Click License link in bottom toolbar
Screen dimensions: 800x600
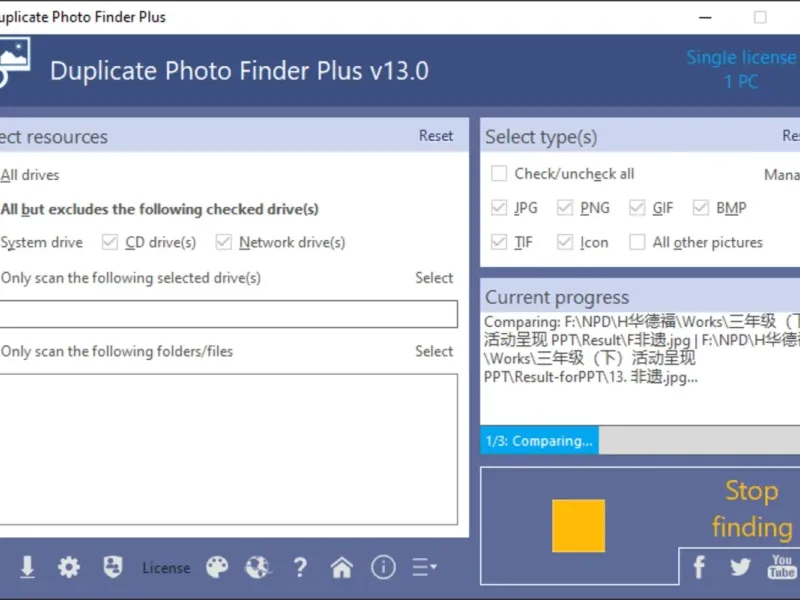pyautogui.click(x=166, y=568)
